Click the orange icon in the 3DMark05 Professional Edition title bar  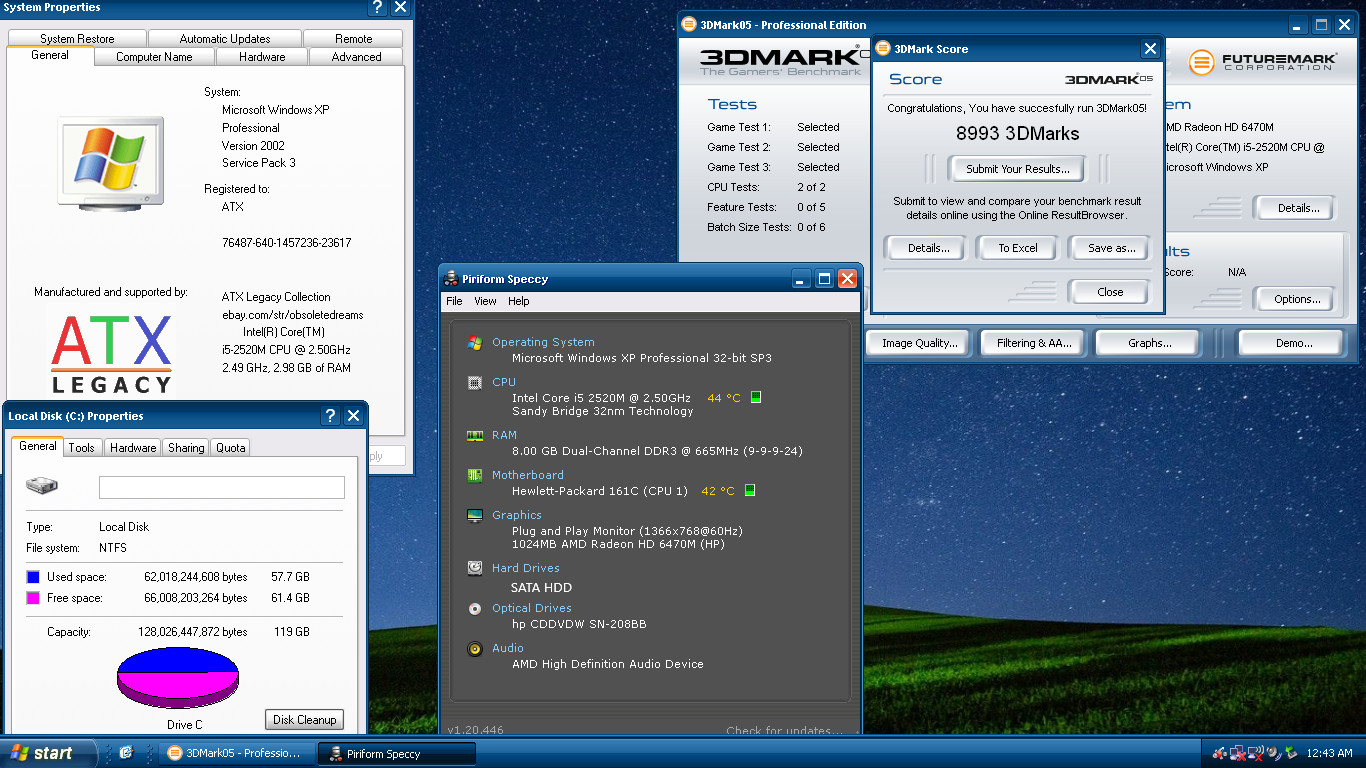(x=689, y=25)
